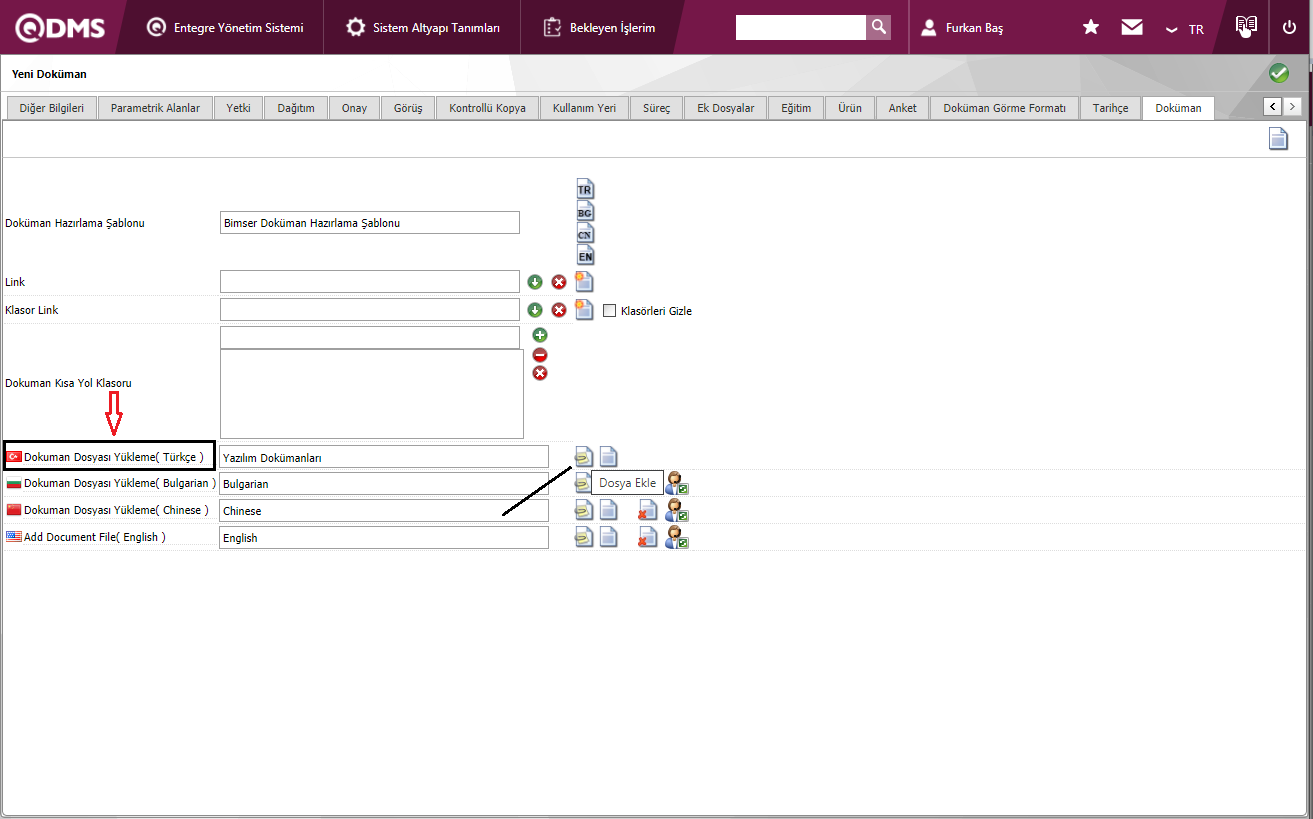Open the favorites star icon

click(x=1091, y=28)
